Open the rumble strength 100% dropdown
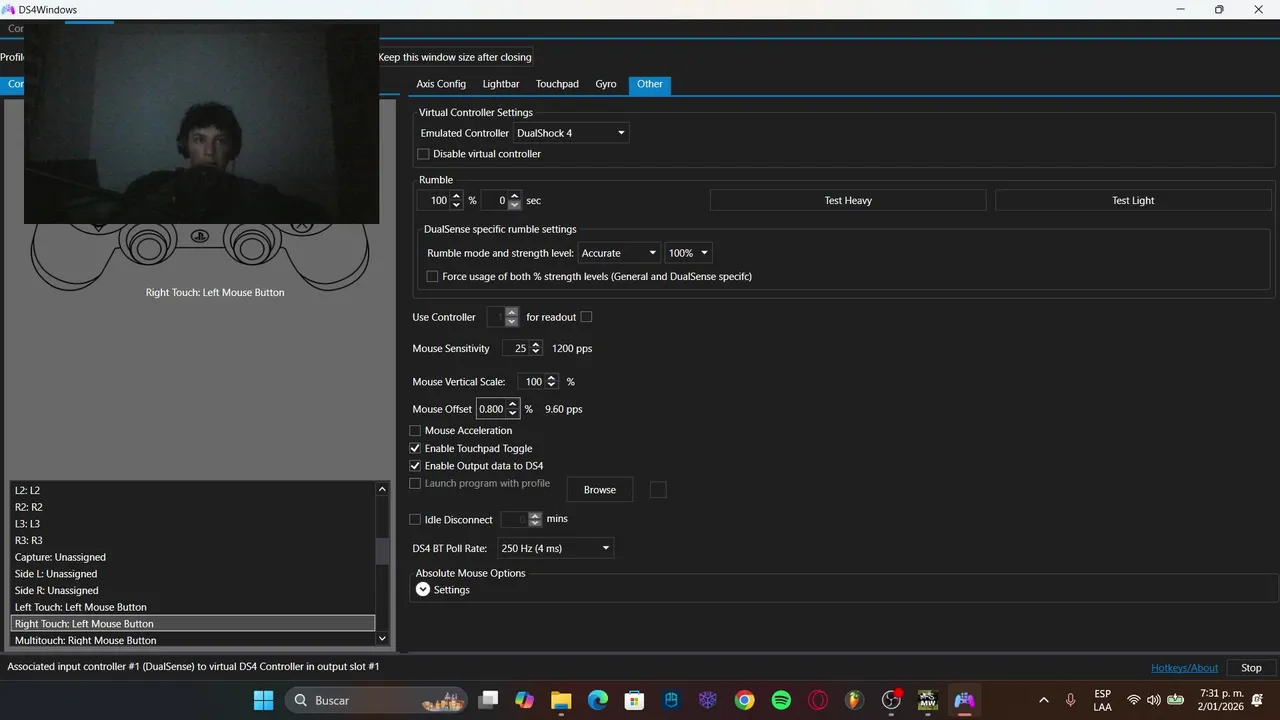The image size is (1280, 720). [688, 253]
